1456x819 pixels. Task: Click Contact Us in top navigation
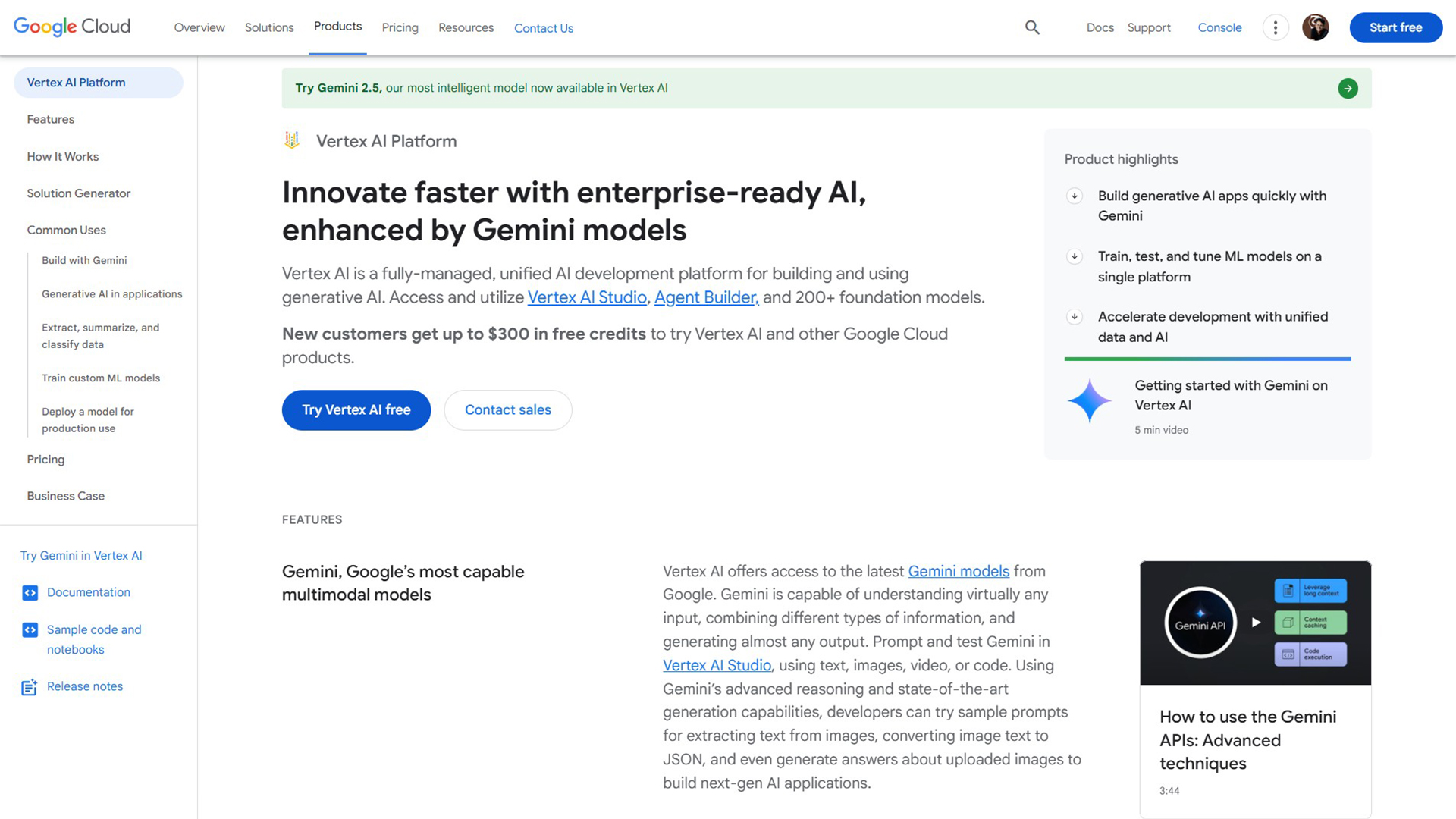544,28
